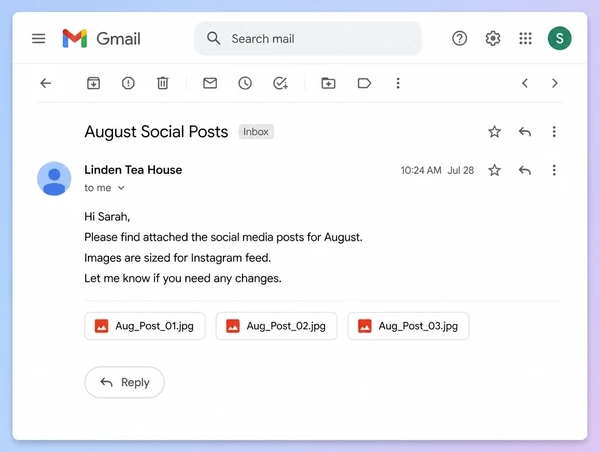Click the August Social Posts subject

pos(156,132)
